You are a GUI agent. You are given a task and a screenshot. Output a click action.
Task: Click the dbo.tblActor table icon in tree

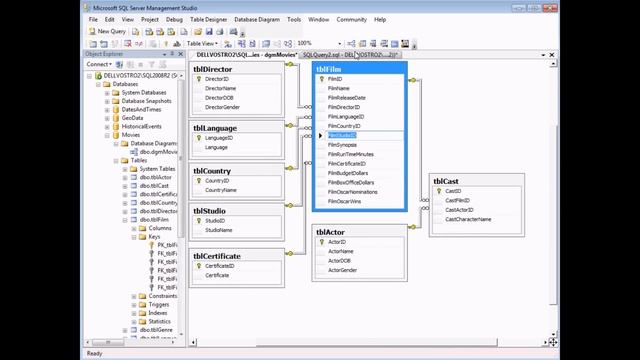click(134, 178)
